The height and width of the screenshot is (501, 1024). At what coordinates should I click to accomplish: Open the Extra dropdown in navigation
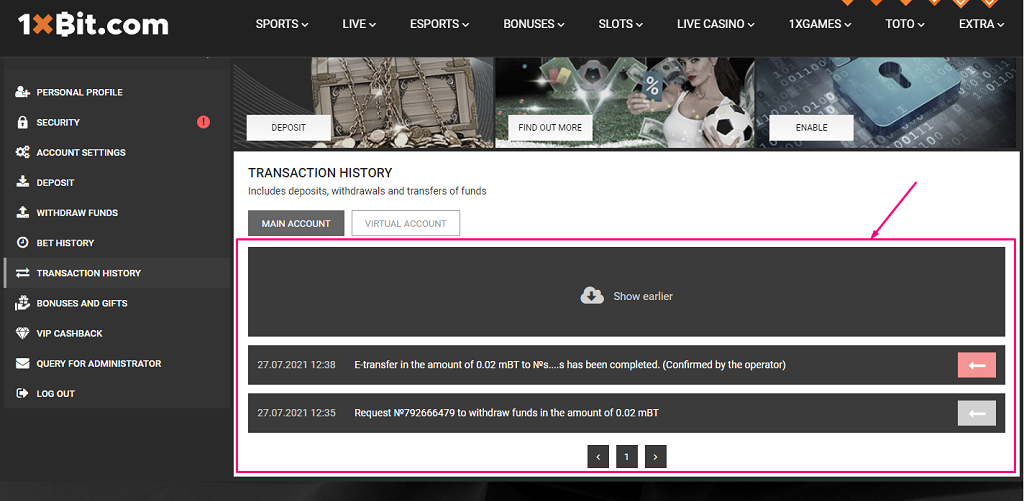click(981, 24)
